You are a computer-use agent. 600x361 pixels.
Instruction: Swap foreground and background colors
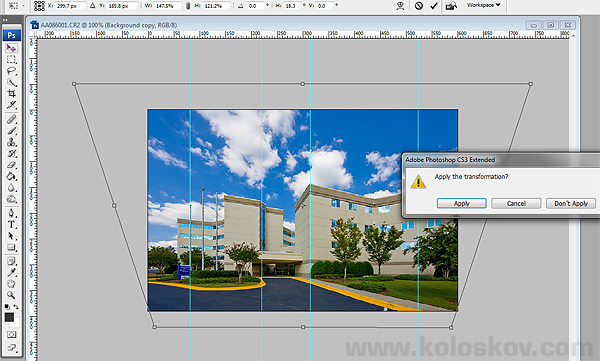tap(16, 307)
